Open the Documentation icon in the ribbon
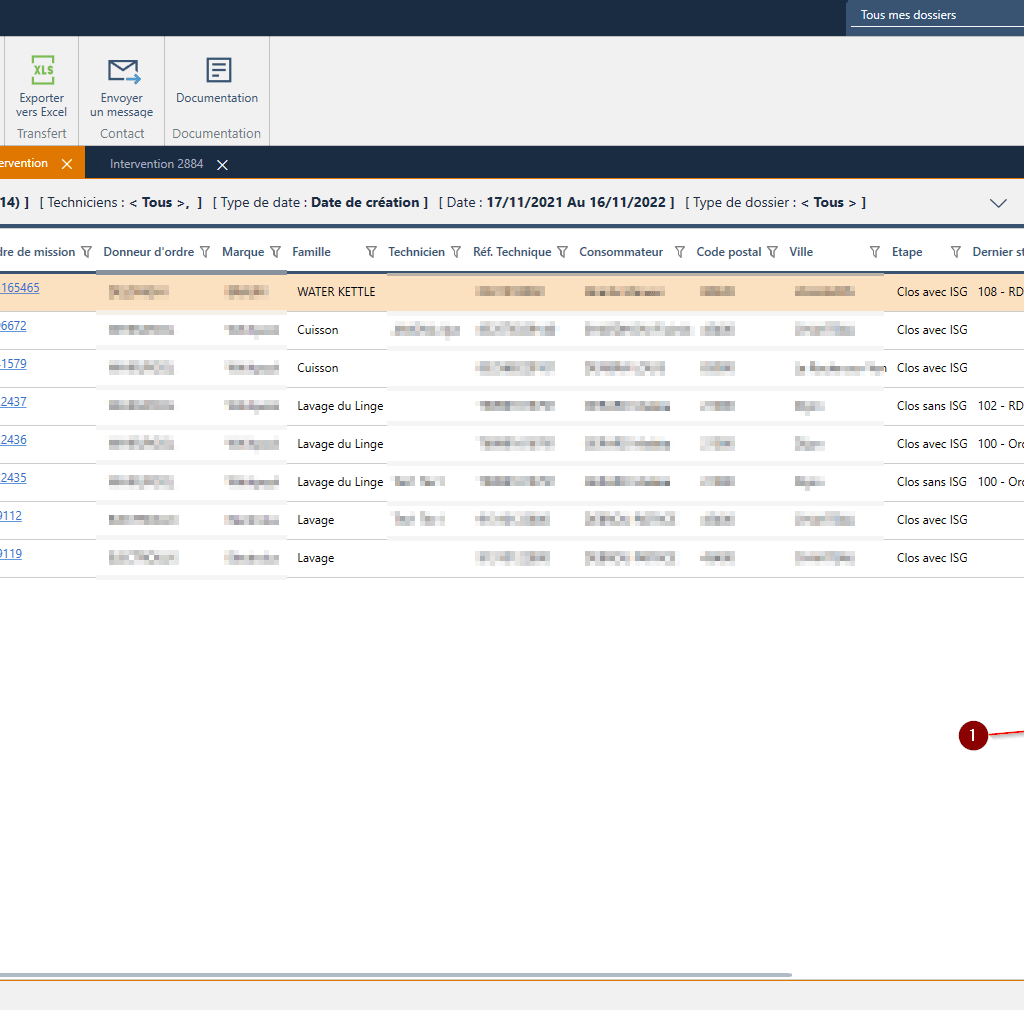Screen dimensions: 1024x1010 tap(218, 70)
